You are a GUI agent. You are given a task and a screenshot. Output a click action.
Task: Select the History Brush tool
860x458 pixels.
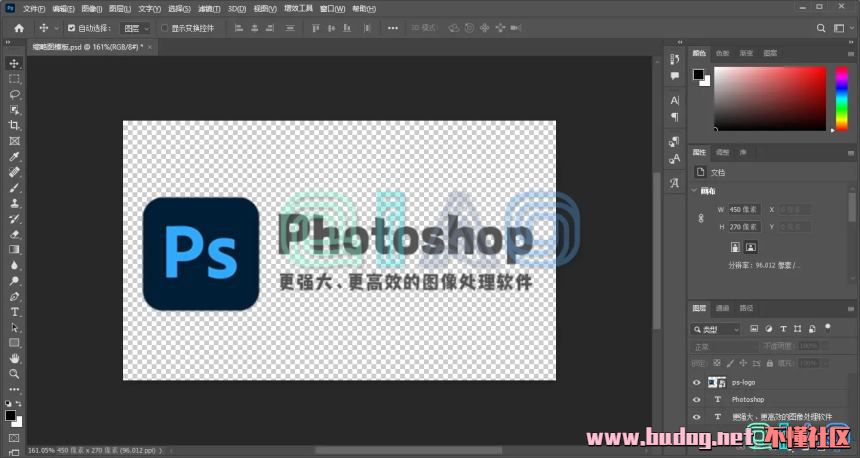pos(14,218)
